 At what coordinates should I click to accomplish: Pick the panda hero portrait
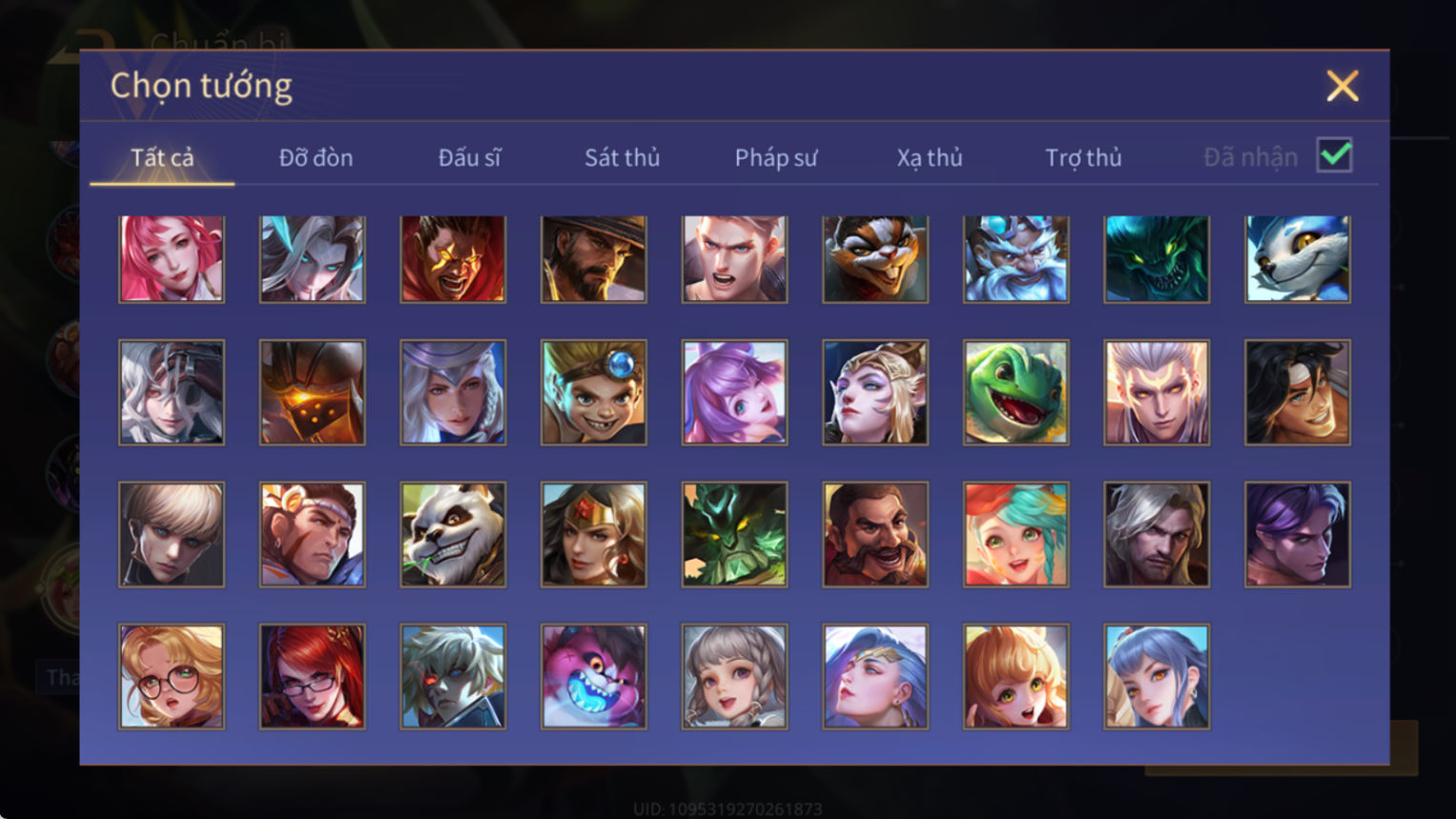pos(453,534)
